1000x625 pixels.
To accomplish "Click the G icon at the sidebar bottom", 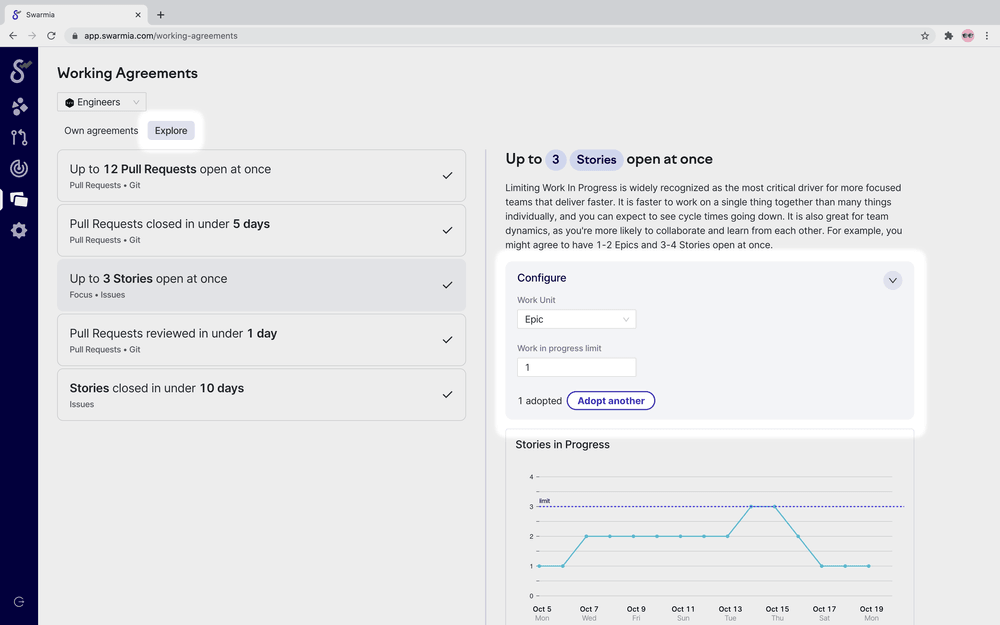I will tap(17, 601).
